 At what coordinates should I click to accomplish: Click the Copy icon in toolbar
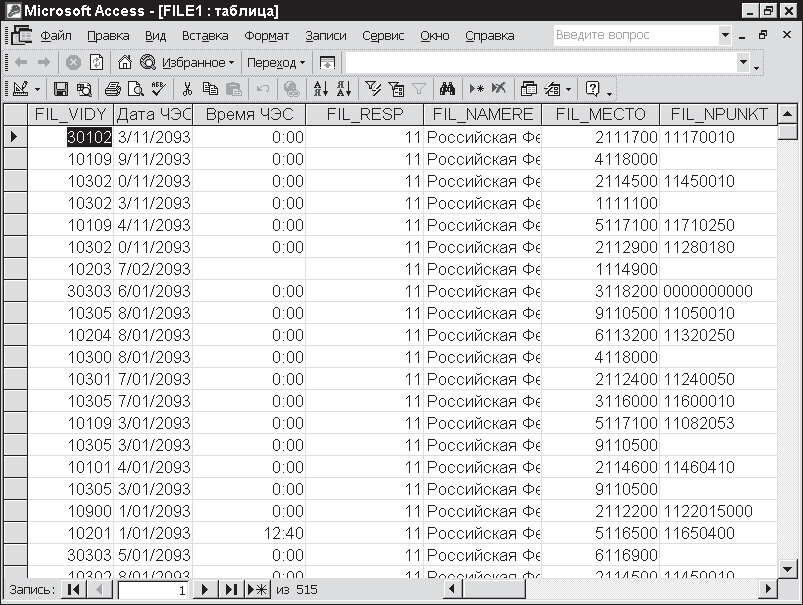click(208, 89)
